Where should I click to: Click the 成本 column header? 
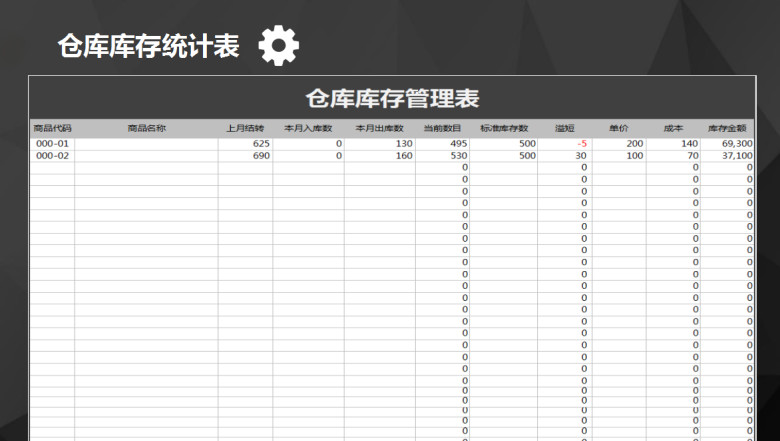point(673,128)
